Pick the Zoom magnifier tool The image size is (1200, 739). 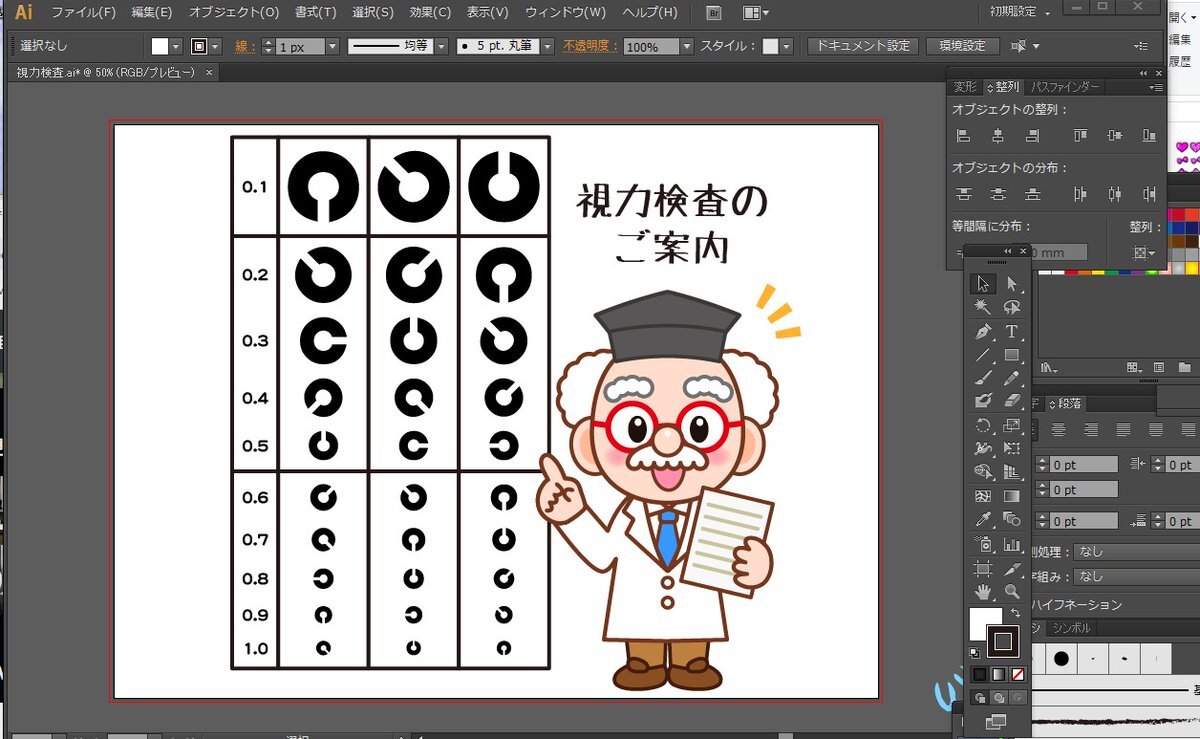[x=1012, y=591]
